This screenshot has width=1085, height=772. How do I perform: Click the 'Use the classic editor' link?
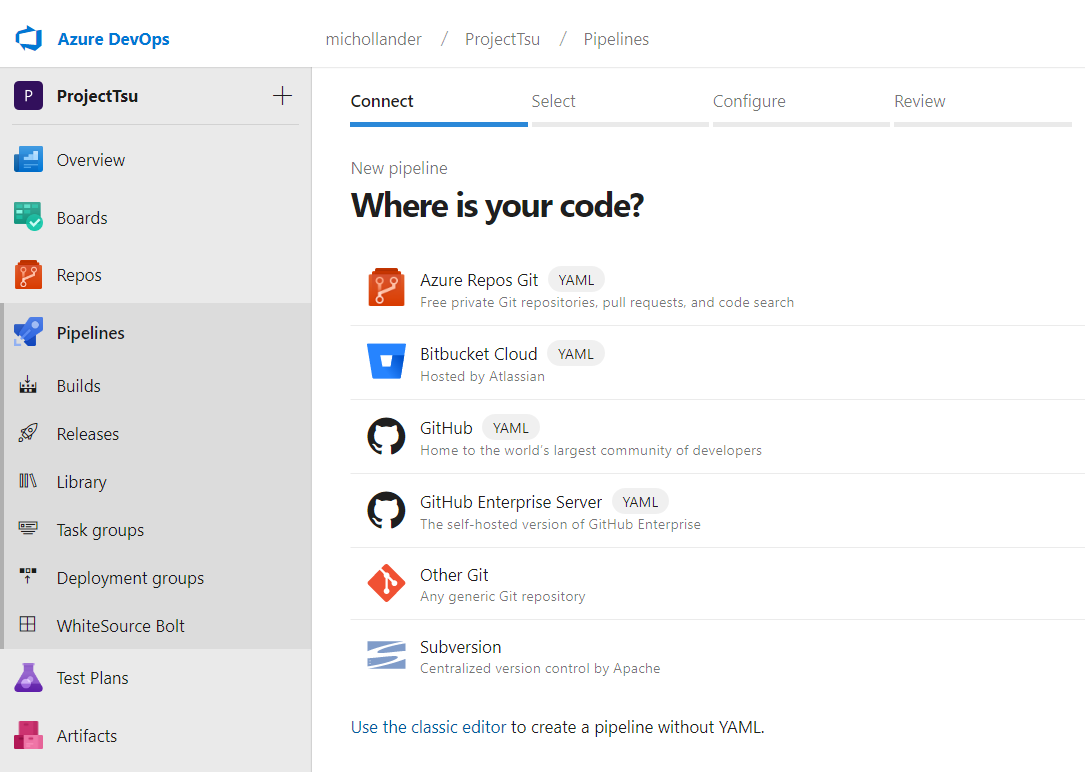pos(428,727)
